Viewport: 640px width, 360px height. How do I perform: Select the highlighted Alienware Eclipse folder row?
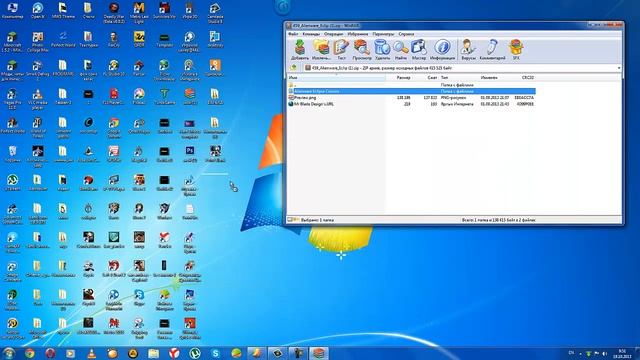click(411, 91)
